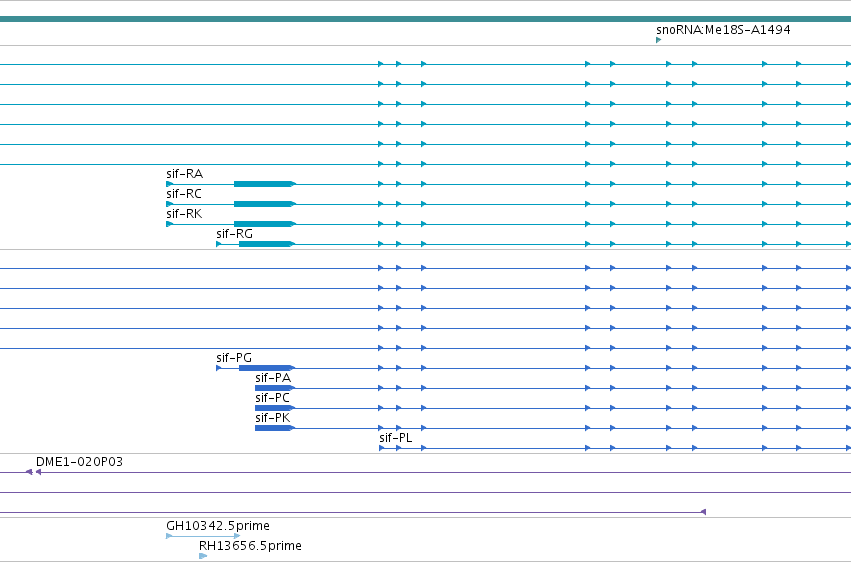Click the GH10342.5prime EST label

click(x=218, y=526)
